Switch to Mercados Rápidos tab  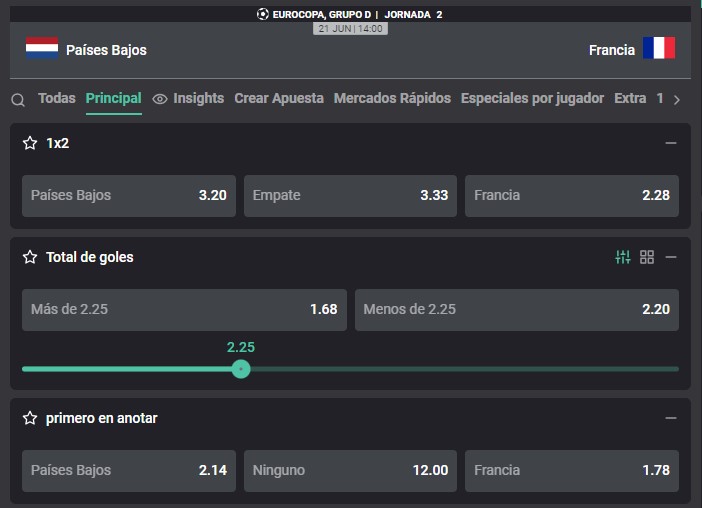[x=392, y=98]
